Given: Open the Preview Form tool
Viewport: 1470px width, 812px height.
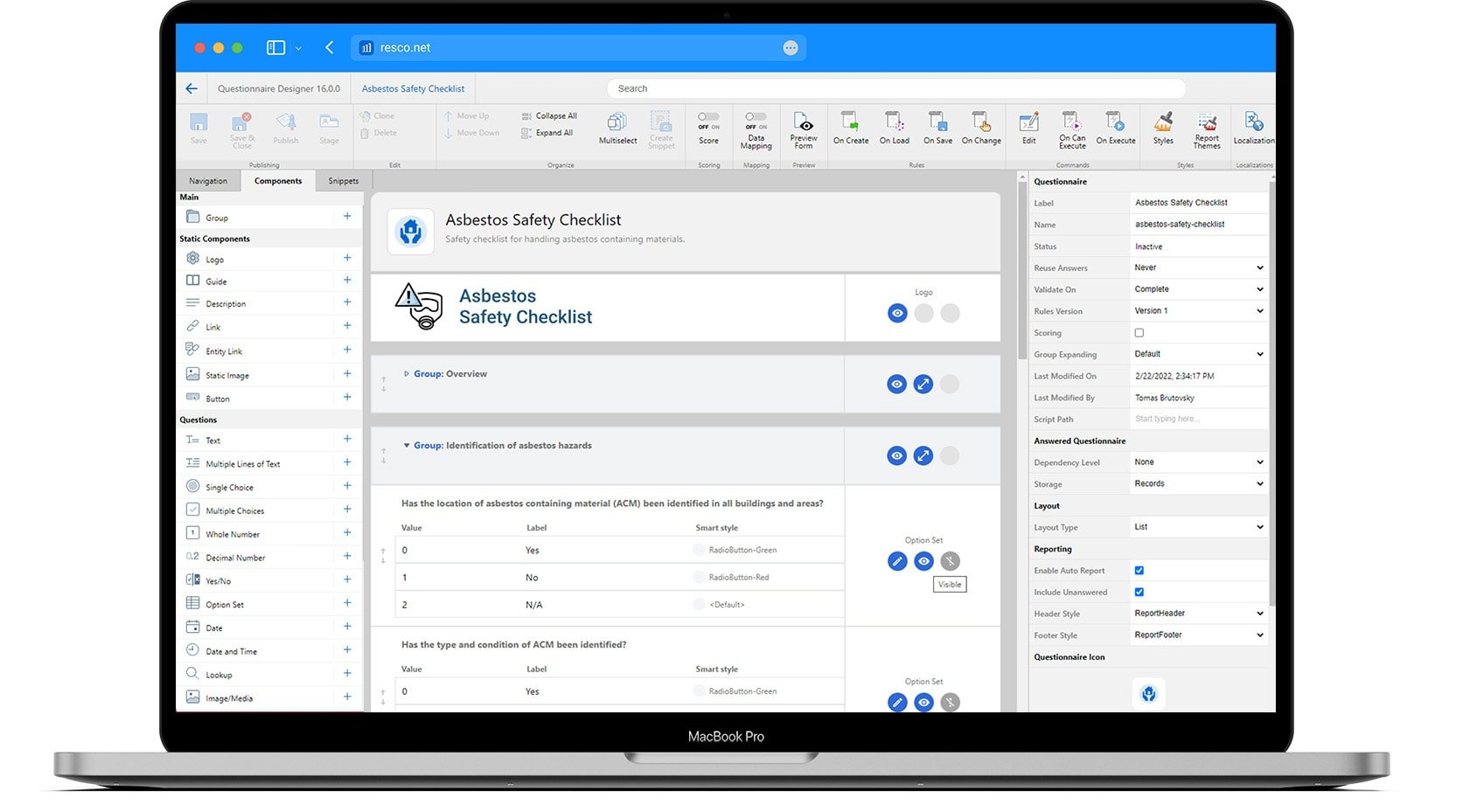Looking at the screenshot, I should pos(803,128).
